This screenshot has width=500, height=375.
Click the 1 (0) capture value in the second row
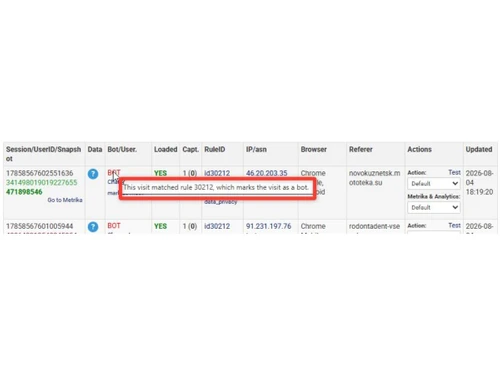[x=190, y=226]
